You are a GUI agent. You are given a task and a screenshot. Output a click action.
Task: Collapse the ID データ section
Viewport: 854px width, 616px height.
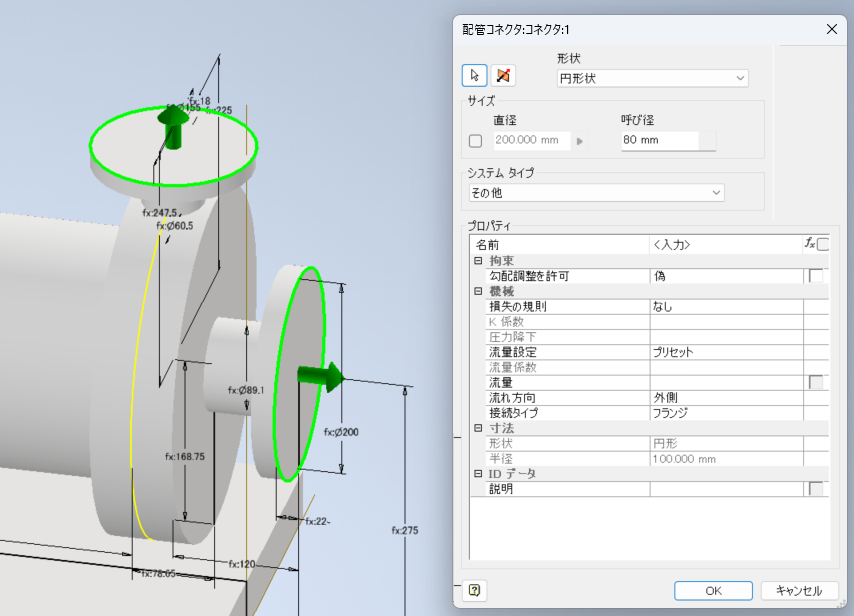(478, 473)
